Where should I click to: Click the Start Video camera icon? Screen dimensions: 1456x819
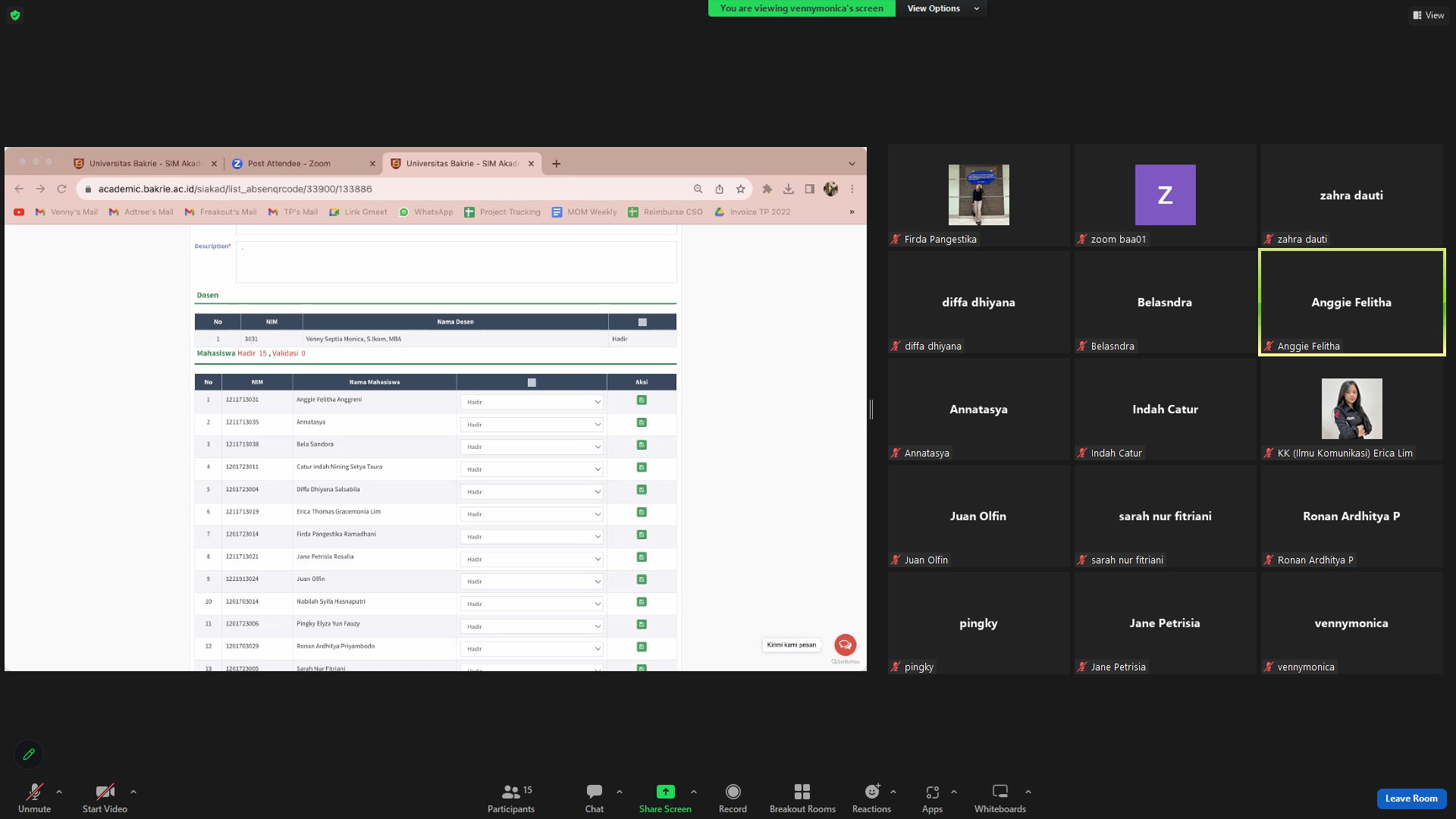click(105, 792)
